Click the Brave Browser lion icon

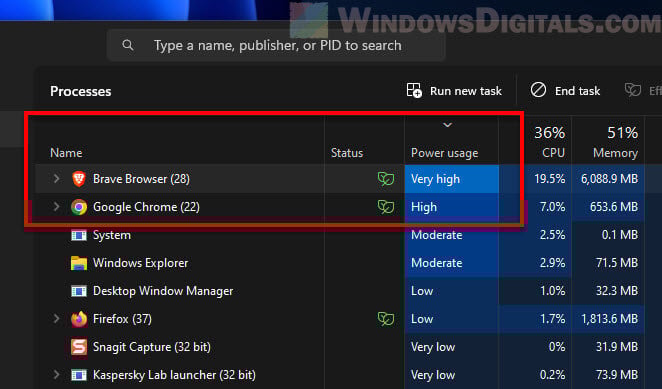coord(79,179)
